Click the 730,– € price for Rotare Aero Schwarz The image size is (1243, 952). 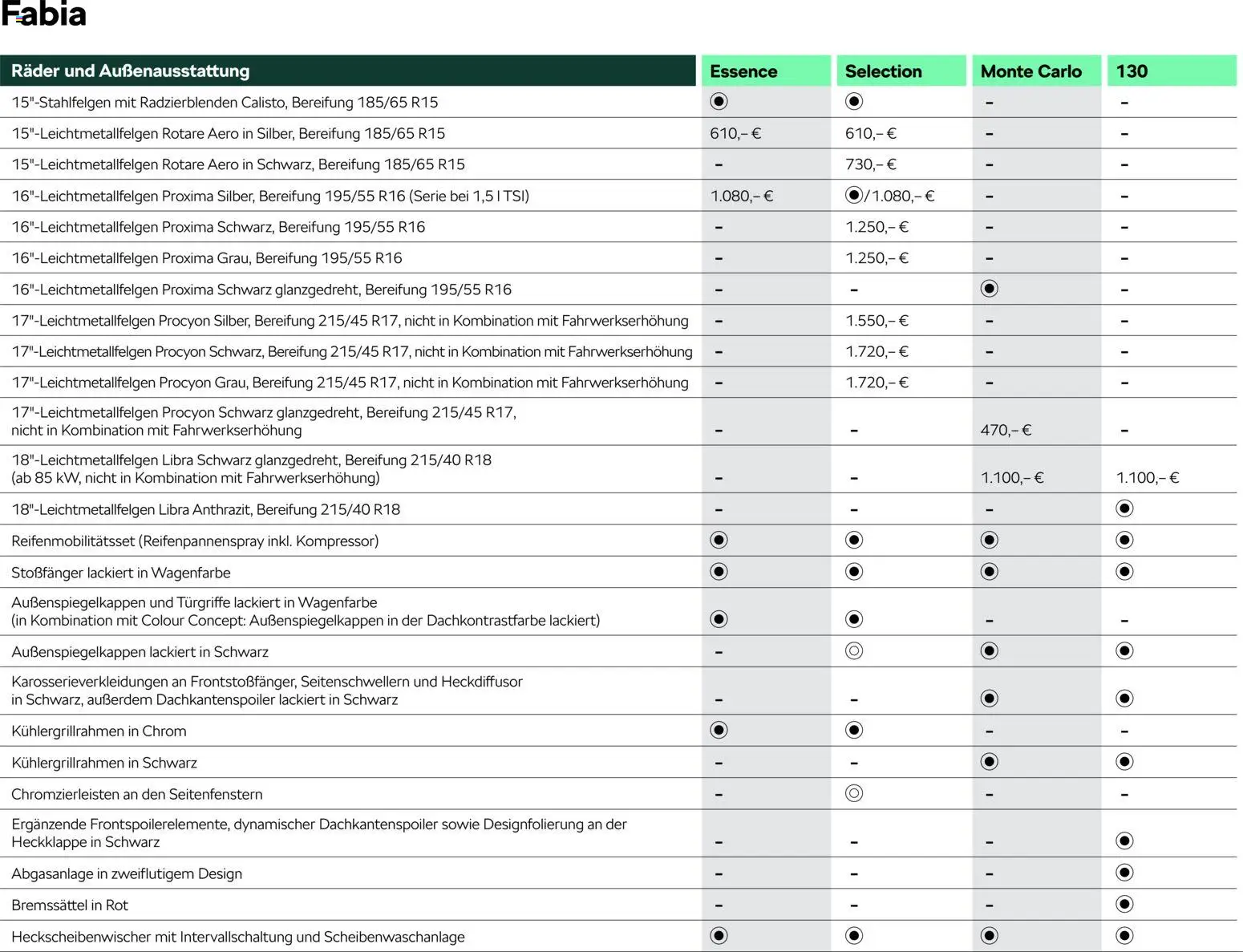pos(871,164)
